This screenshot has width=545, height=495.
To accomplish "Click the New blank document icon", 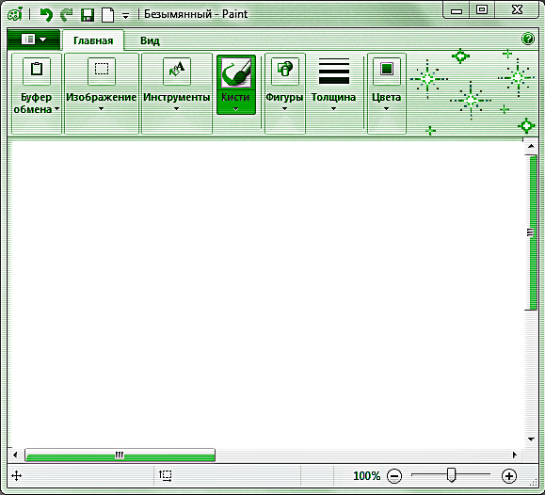I will tap(108, 15).
